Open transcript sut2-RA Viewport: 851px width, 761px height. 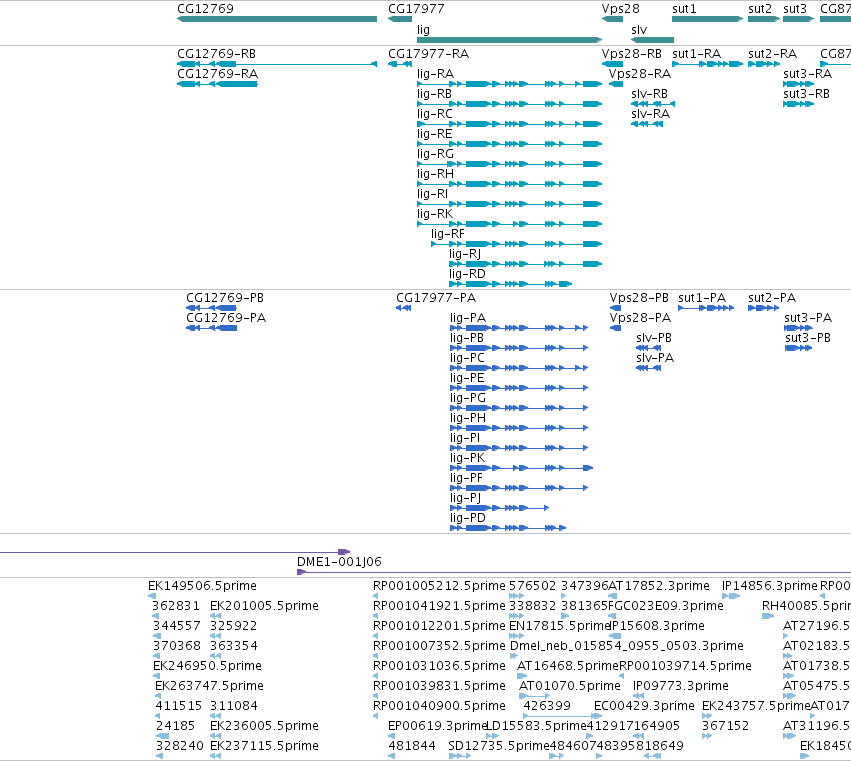764,64
